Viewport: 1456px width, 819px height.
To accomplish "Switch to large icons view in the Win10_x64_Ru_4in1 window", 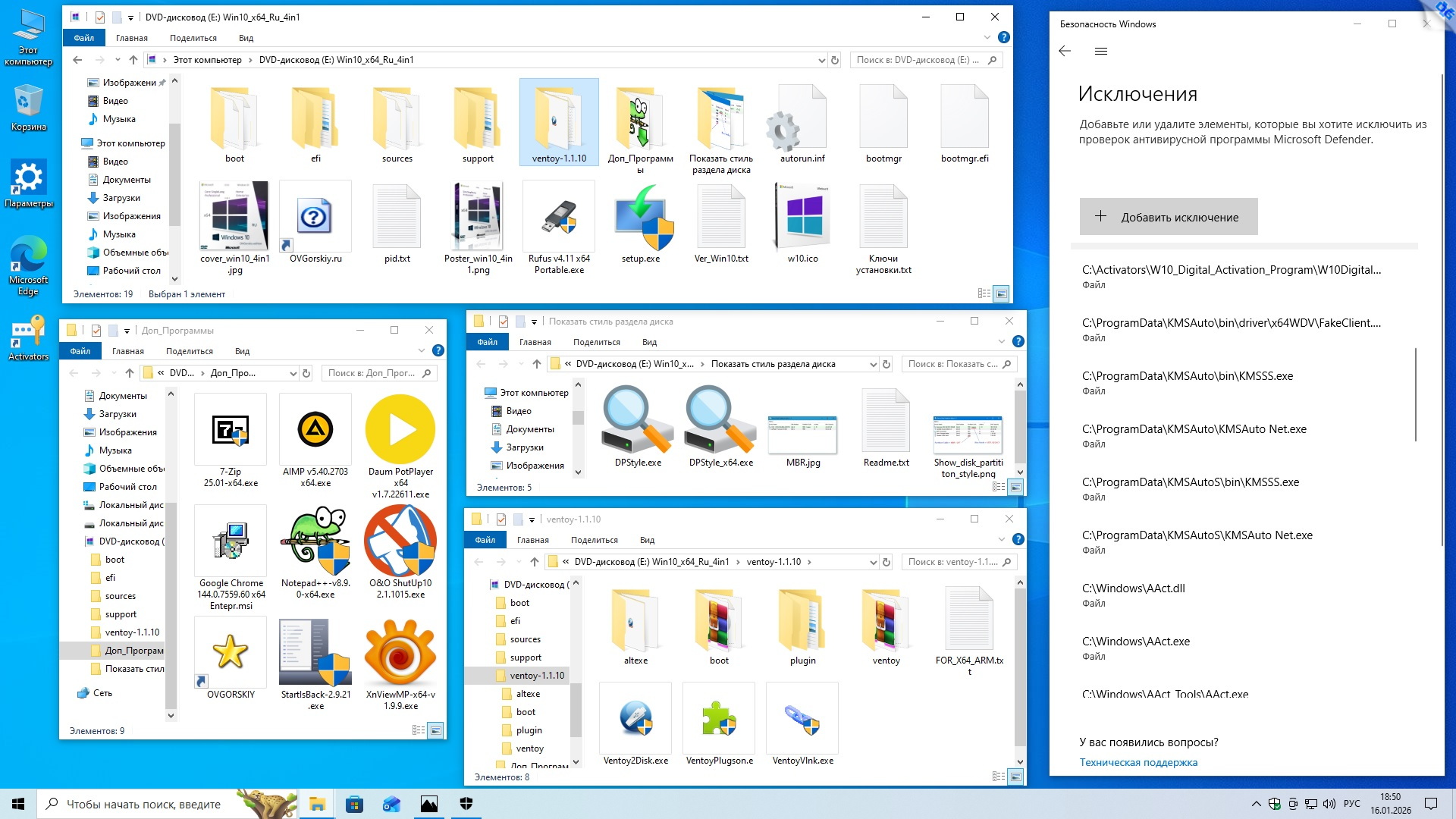I will click(1001, 293).
